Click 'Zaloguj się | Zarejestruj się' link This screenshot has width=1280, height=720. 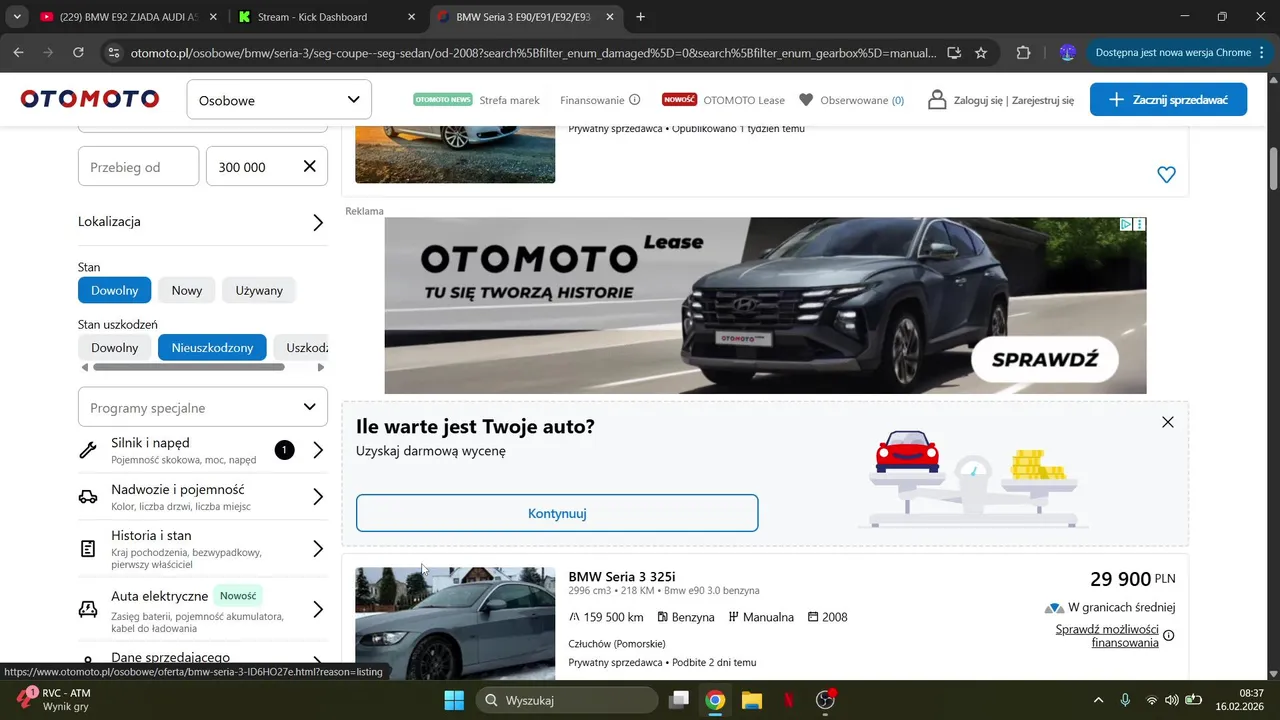pyautogui.click(x=1014, y=100)
